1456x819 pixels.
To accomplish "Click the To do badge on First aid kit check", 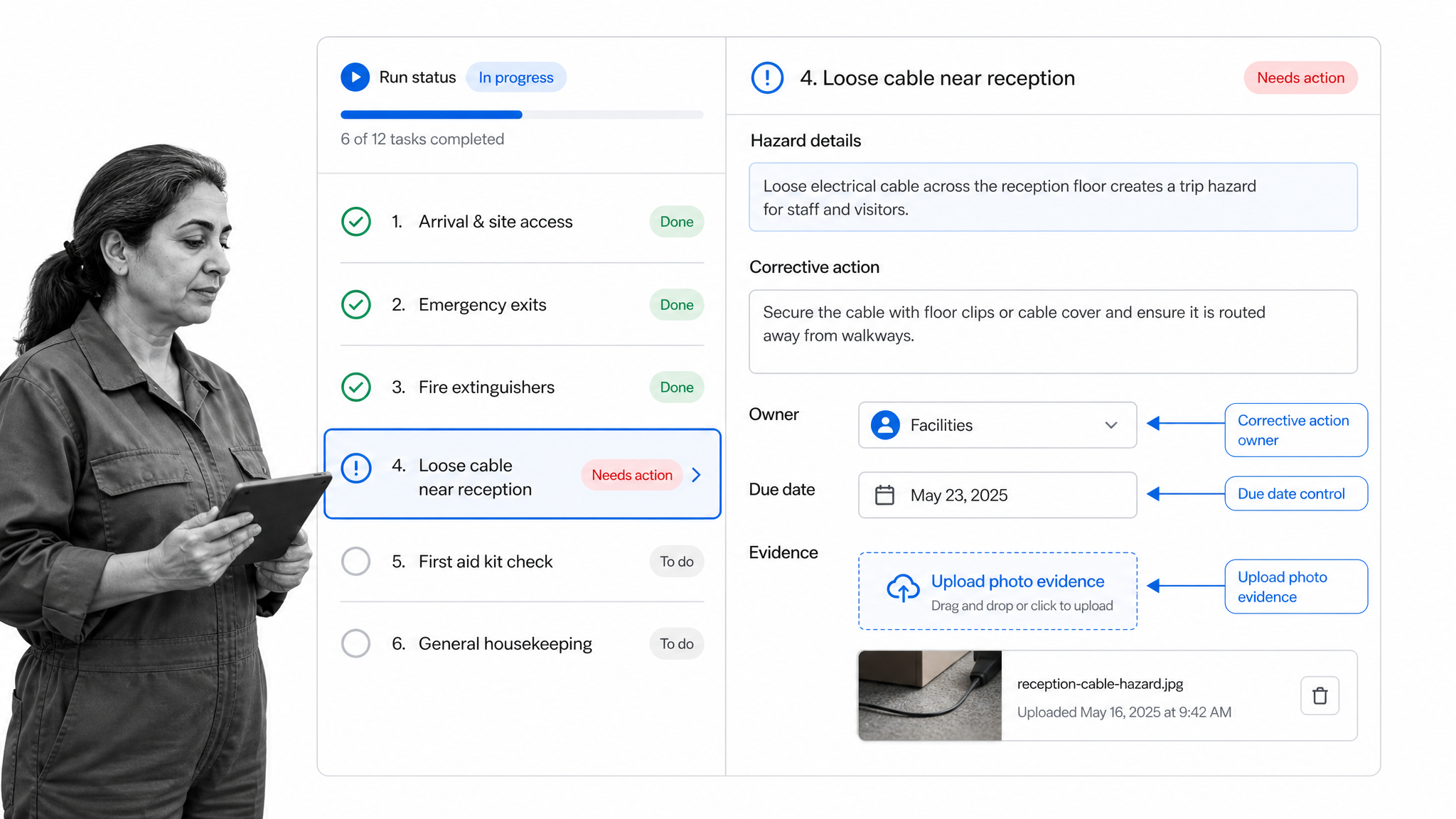I will (x=676, y=562).
